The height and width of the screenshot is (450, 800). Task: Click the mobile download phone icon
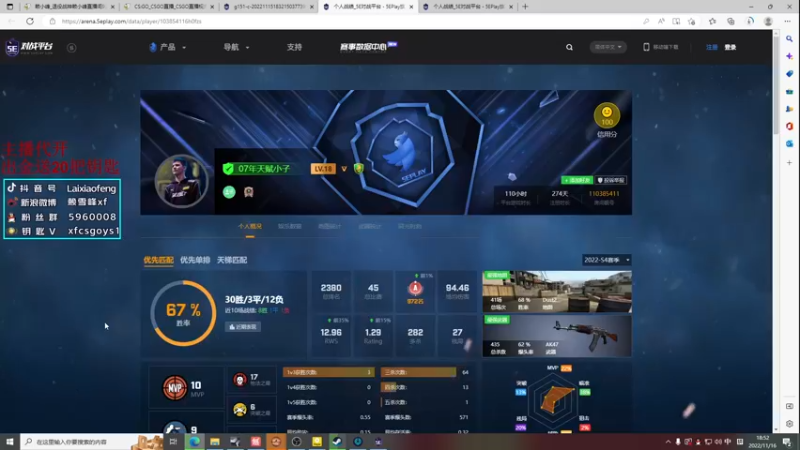click(x=646, y=47)
